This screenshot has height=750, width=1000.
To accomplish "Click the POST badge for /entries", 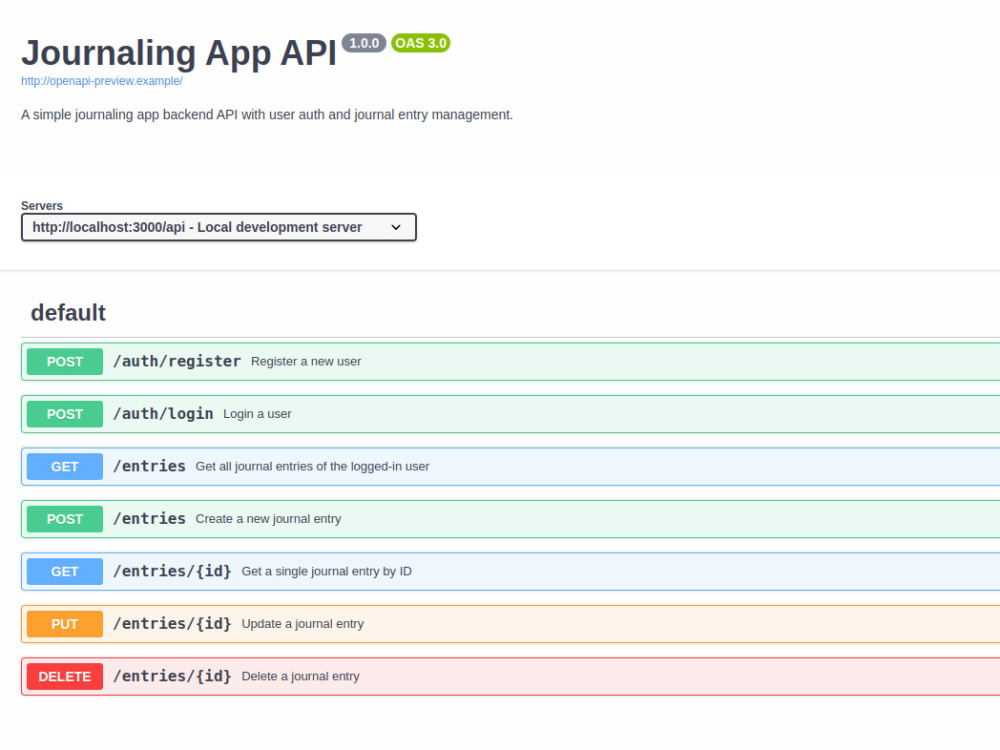I will click(64, 519).
